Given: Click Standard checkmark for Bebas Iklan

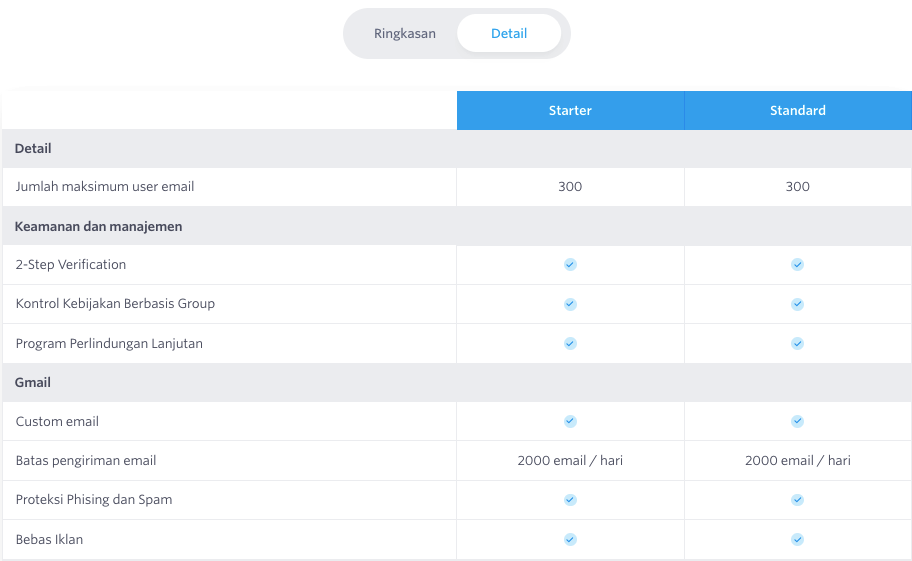Looking at the screenshot, I should tap(797, 539).
